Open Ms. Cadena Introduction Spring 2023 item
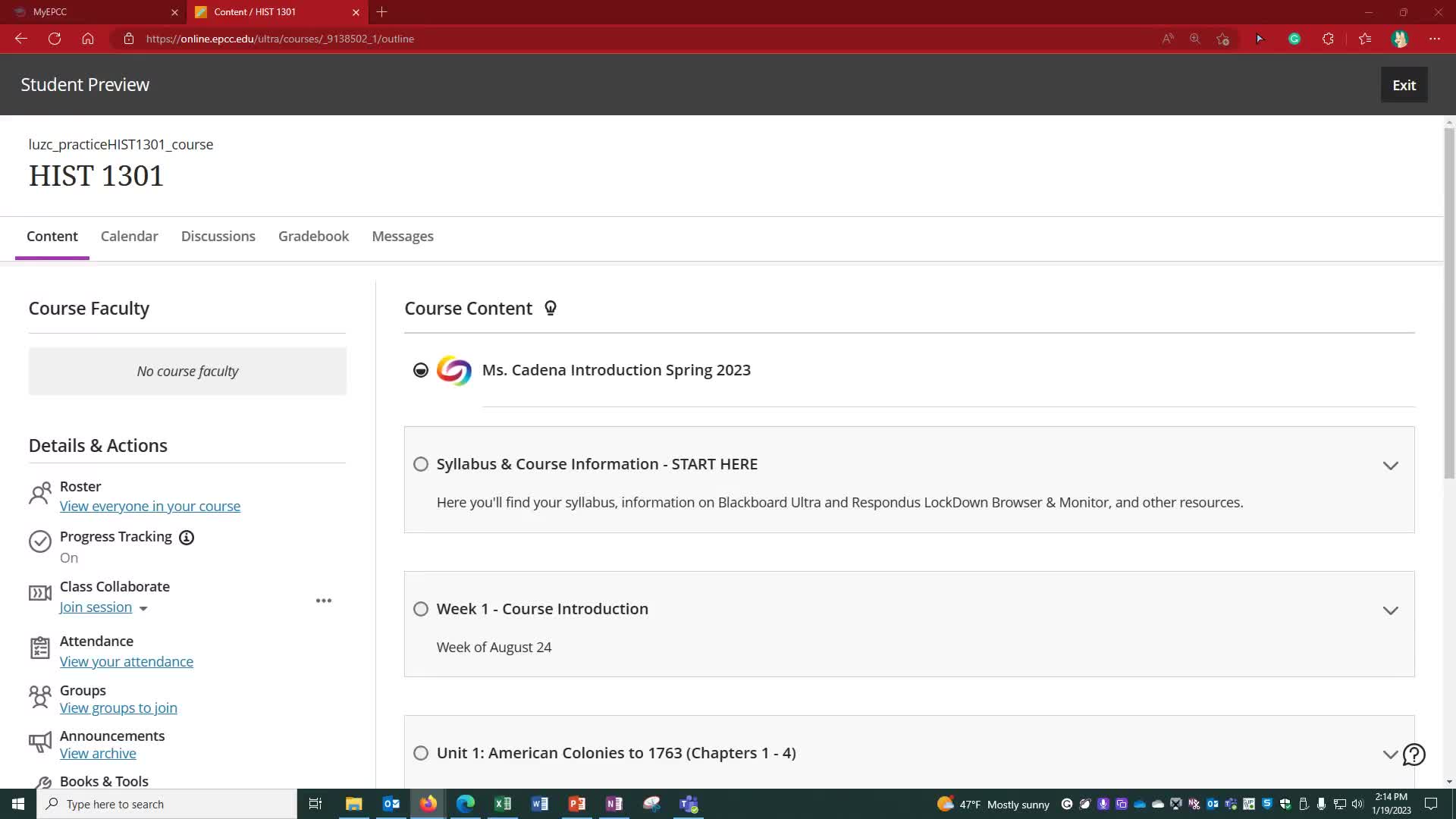This screenshot has height=819, width=1456. pos(616,370)
